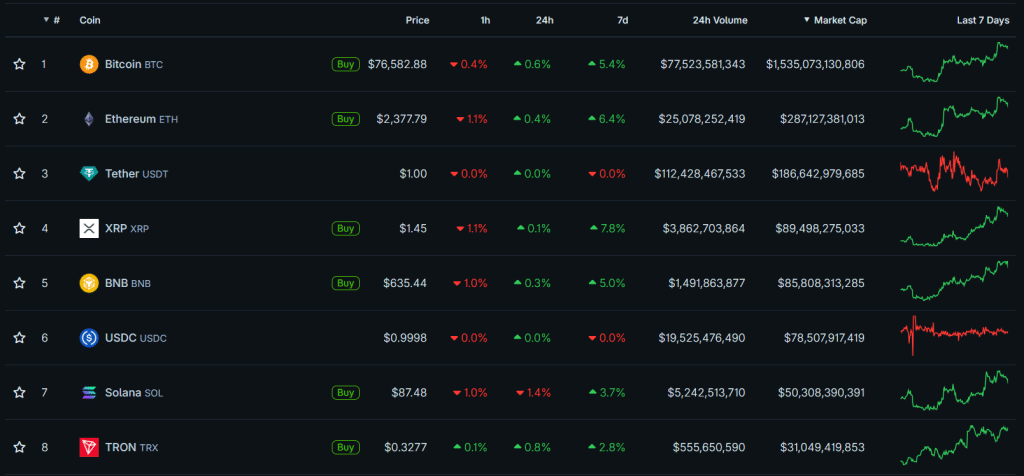1024x476 pixels.
Task: Open Solana's 7-day sparkline chart
Action: tap(953, 390)
